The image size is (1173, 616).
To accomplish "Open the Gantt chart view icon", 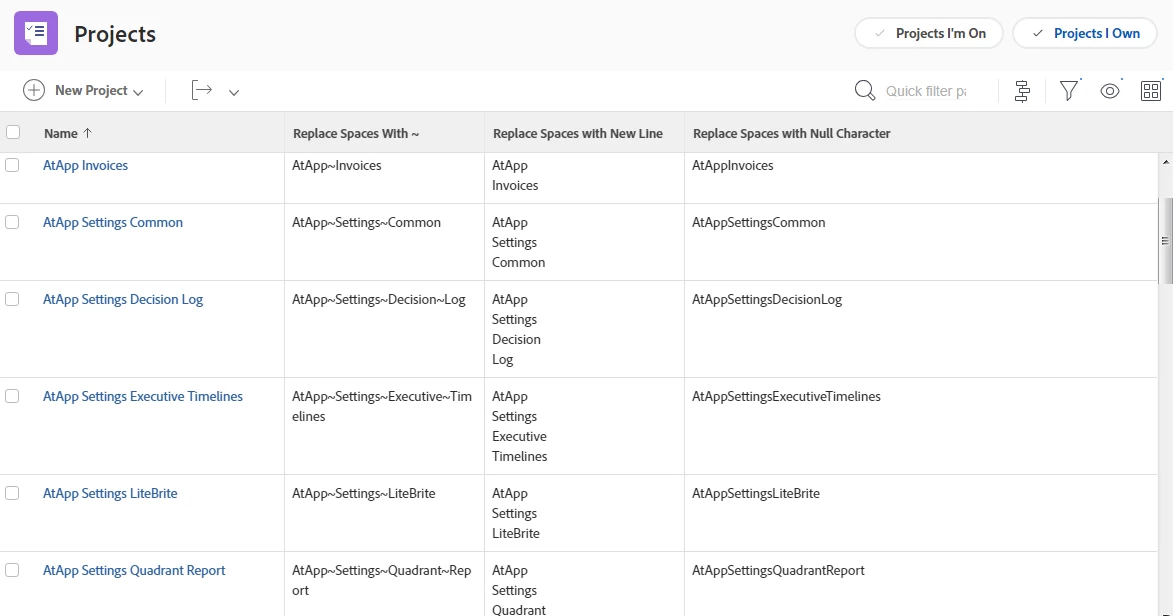I will [x=1022, y=91].
